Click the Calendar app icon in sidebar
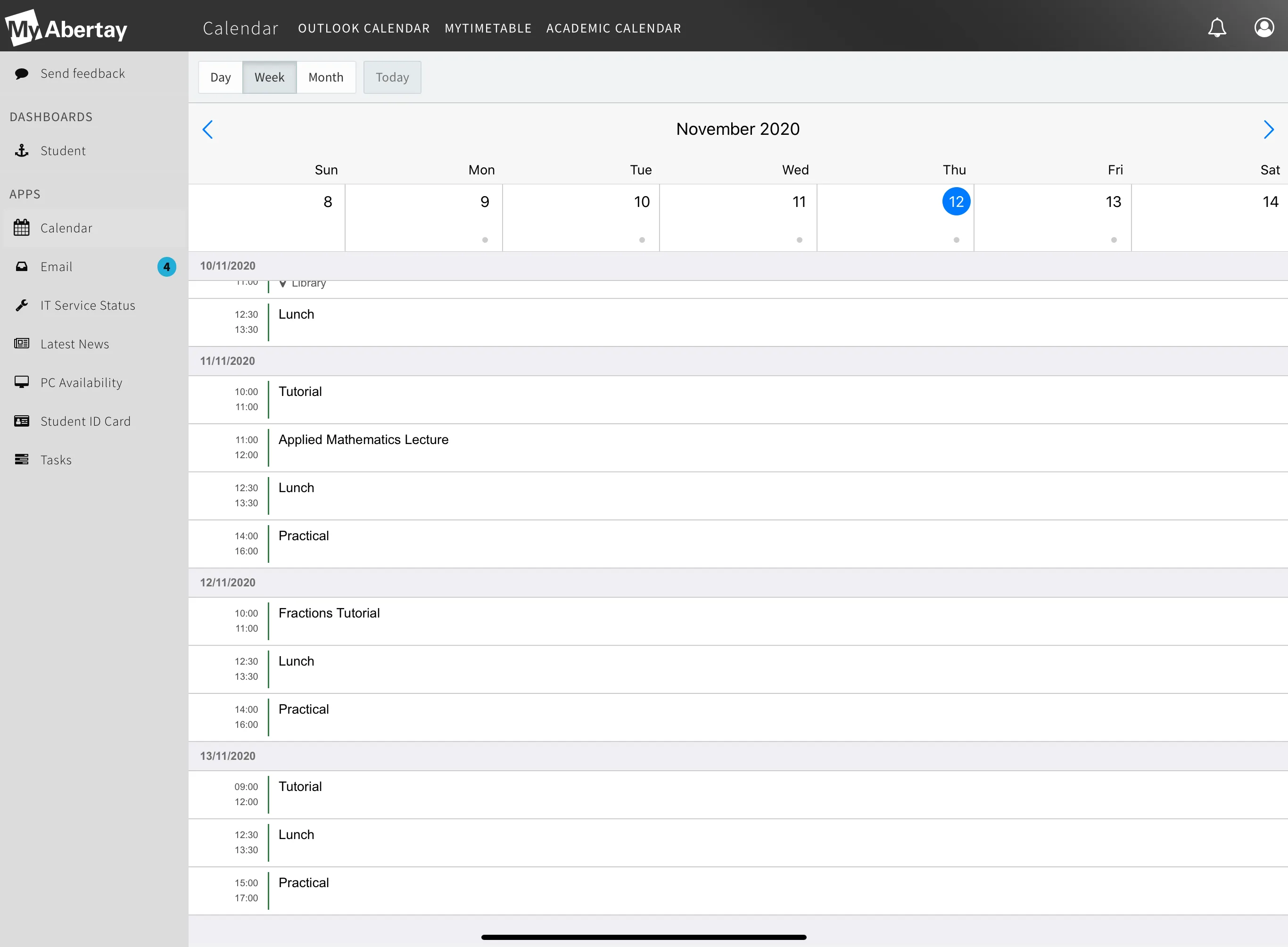This screenshot has width=1288, height=947. 22,228
